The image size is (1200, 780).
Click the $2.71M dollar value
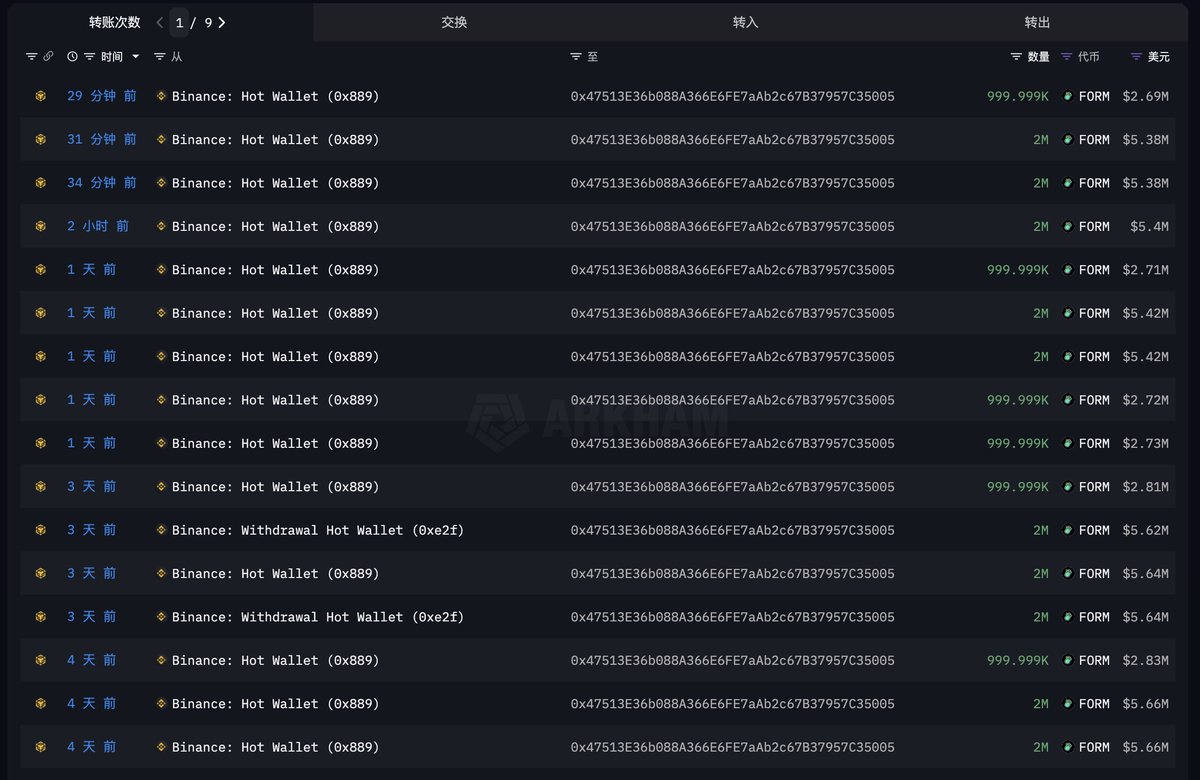click(1145, 270)
